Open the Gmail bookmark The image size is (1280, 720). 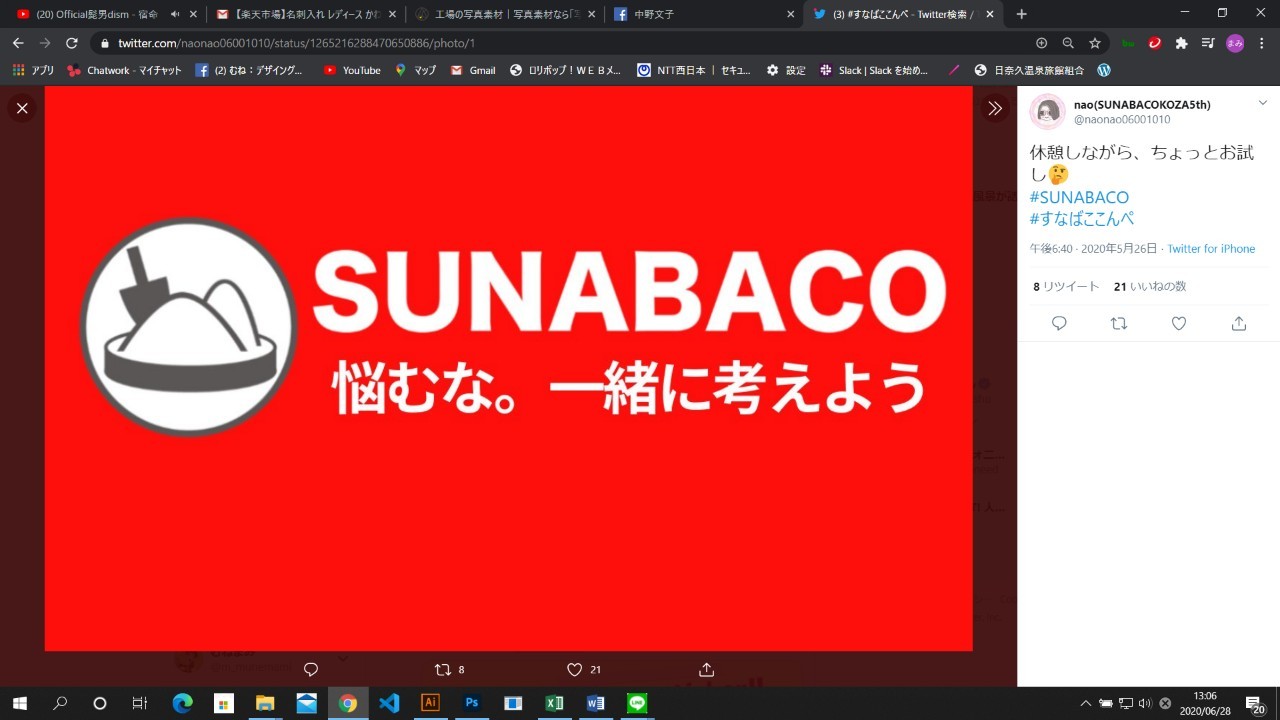473,70
